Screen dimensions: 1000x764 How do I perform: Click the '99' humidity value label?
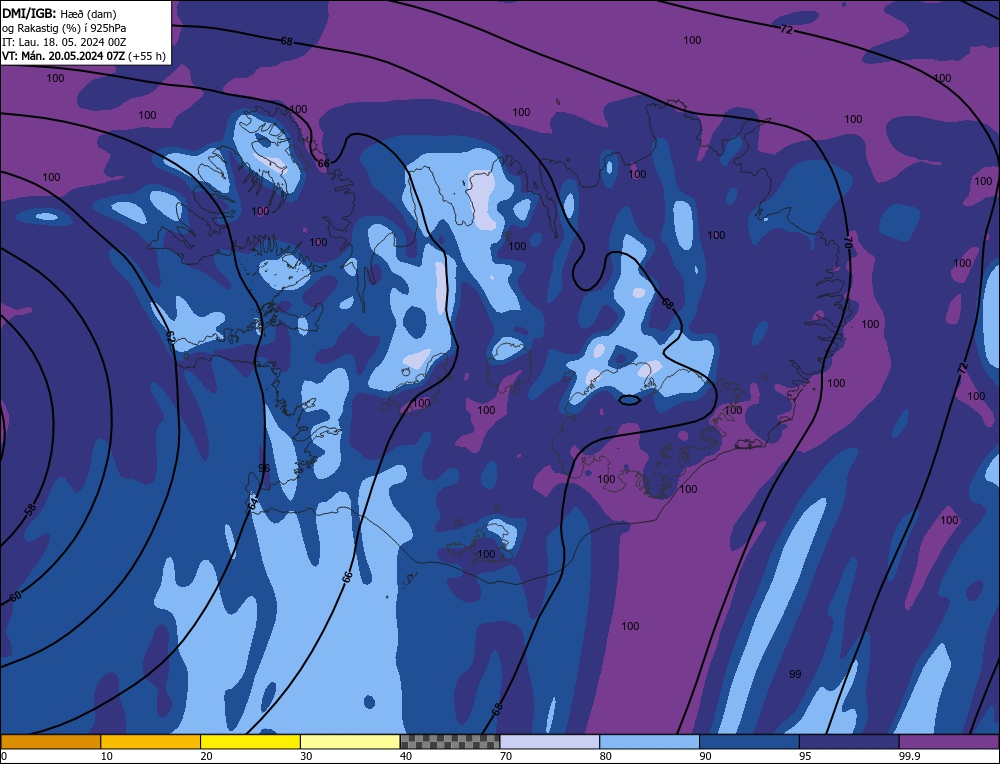click(x=795, y=674)
